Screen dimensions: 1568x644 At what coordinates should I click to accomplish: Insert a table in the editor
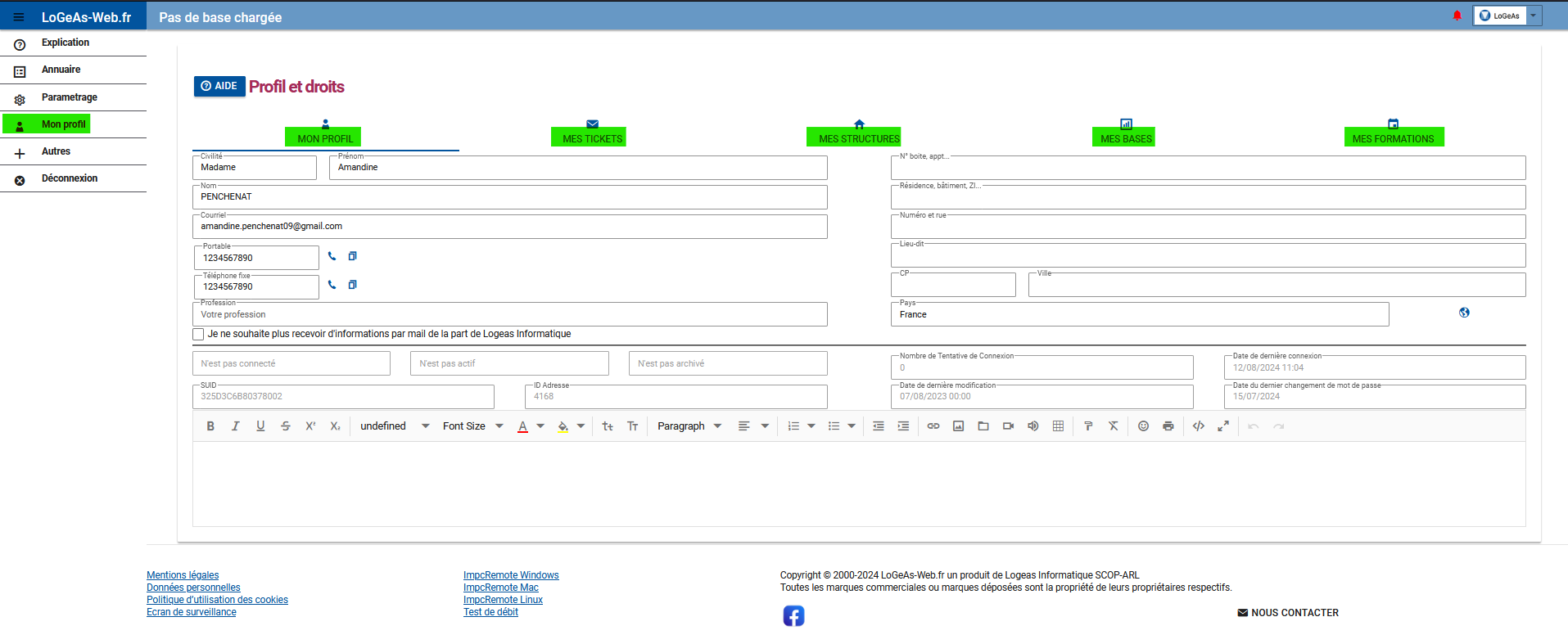[1058, 426]
